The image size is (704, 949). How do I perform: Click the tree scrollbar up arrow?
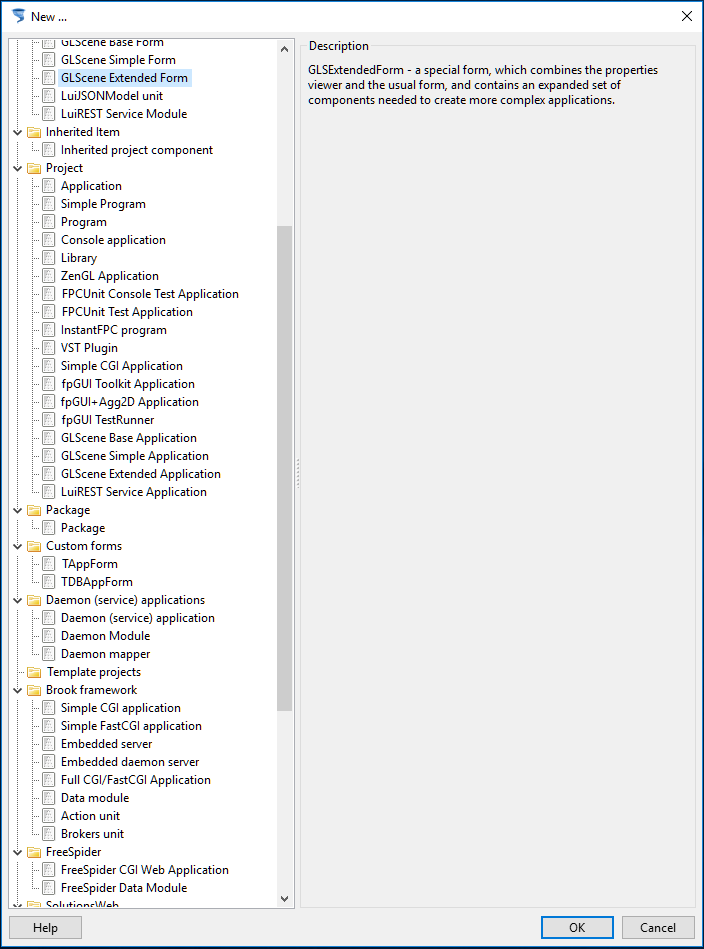pos(285,49)
